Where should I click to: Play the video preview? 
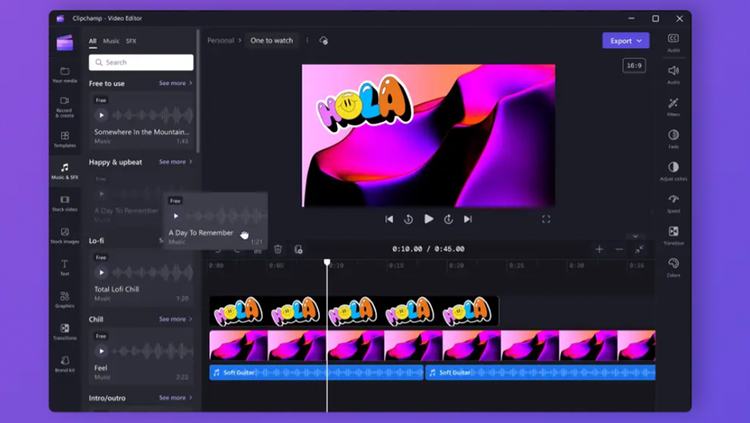[x=429, y=219]
